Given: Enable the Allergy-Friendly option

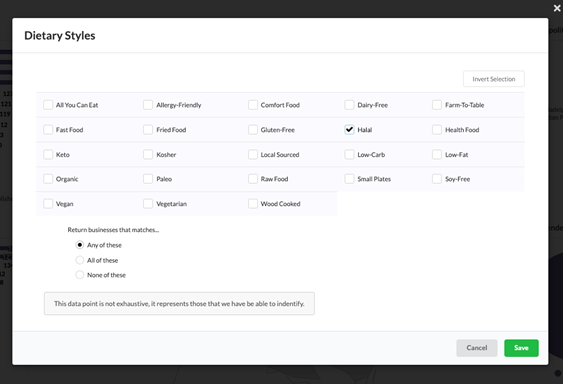Looking at the screenshot, I should 148,105.
